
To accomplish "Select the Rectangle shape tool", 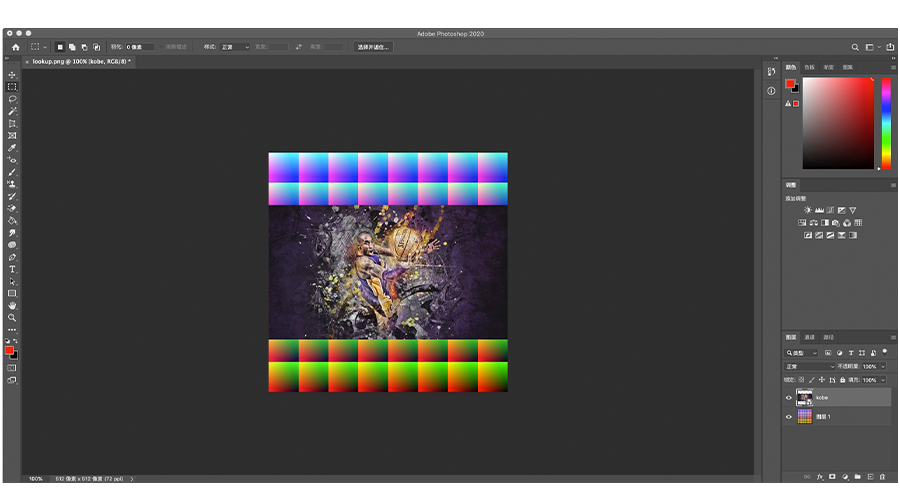I will click(12, 293).
